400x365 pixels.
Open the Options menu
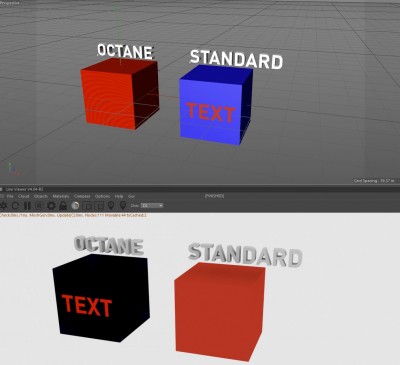(x=102, y=196)
